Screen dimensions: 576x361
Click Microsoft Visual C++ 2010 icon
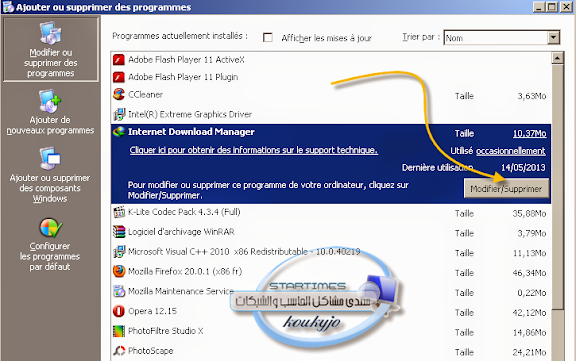coord(119,252)
